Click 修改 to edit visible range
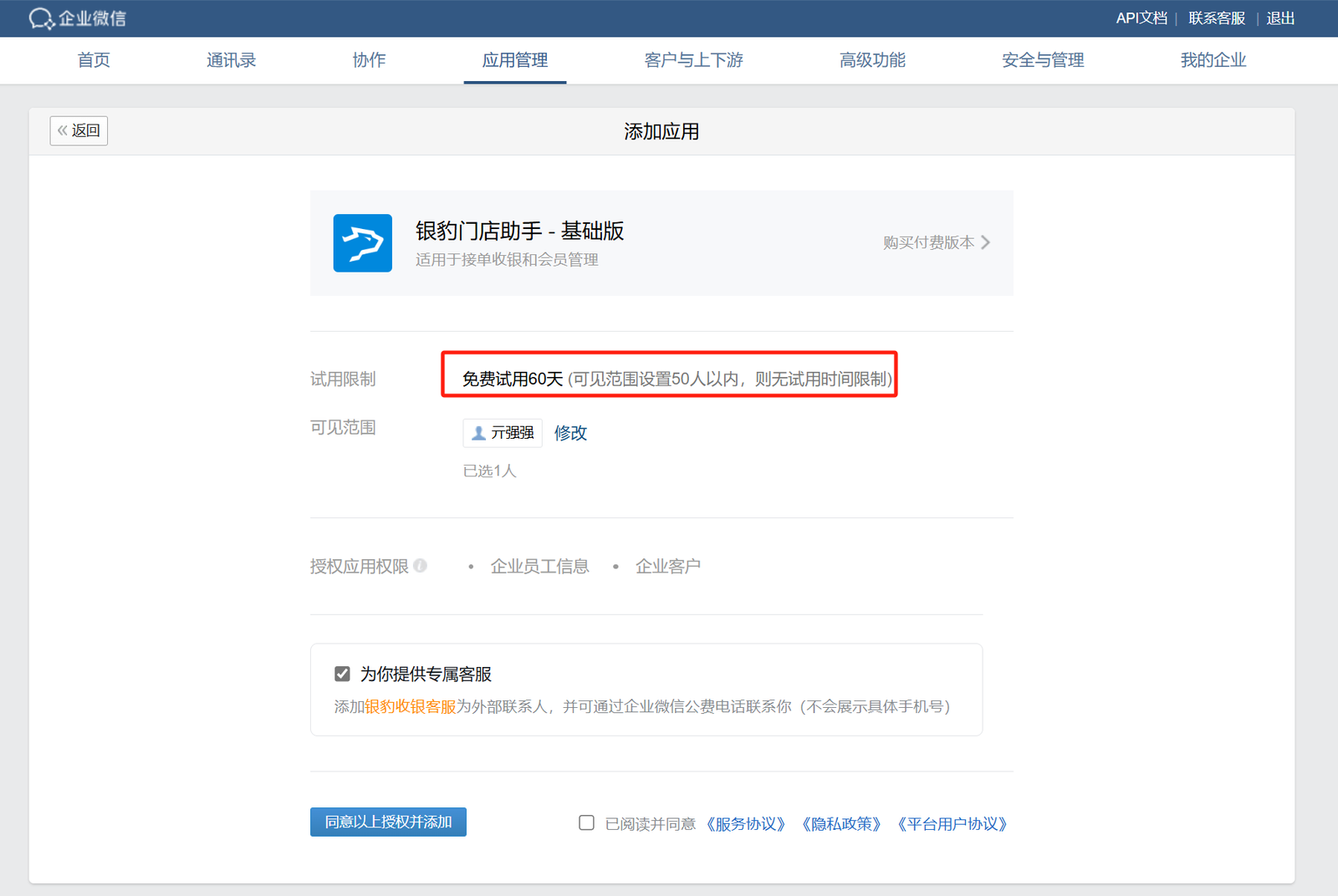Image resolution: width=1338 pixels, height=896 pixels. [570, 433]
